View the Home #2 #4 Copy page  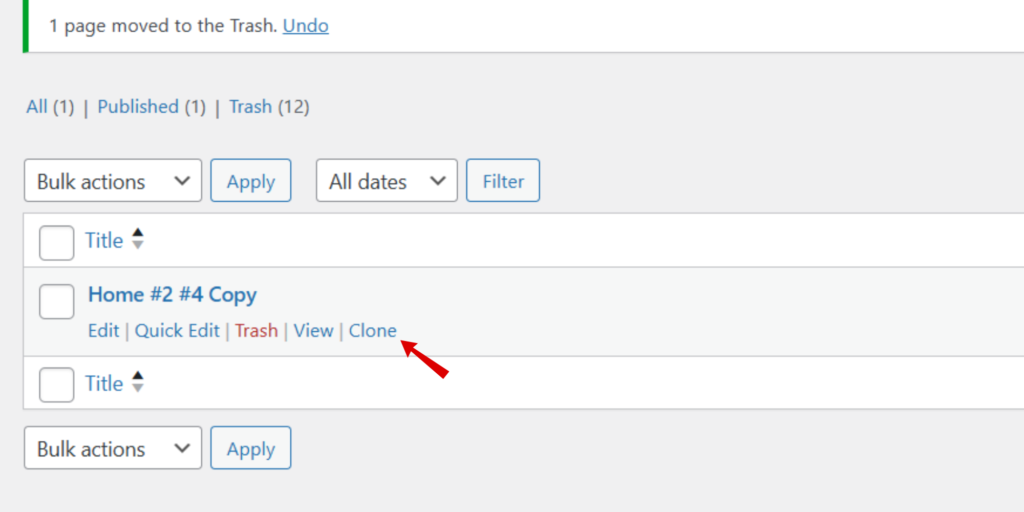313,330
